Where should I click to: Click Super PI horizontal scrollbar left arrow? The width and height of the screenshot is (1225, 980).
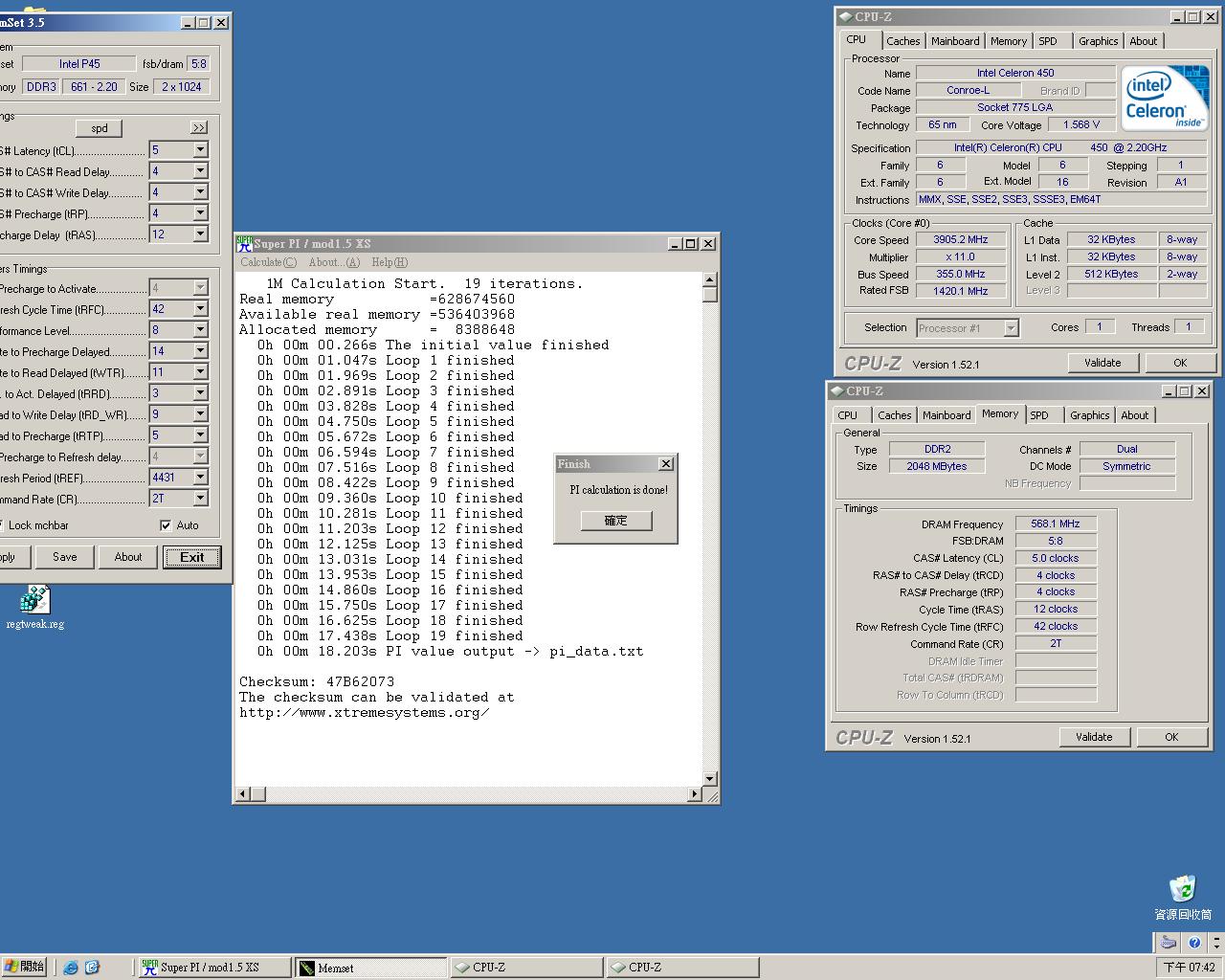point(243,794)
